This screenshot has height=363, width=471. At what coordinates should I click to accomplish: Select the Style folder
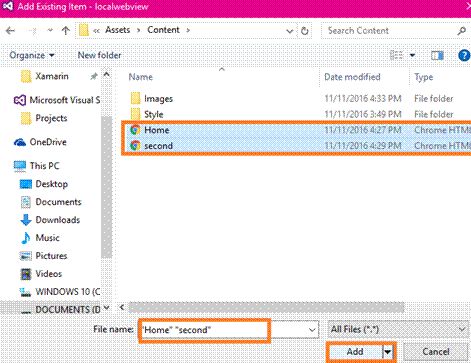coord(154,114)
